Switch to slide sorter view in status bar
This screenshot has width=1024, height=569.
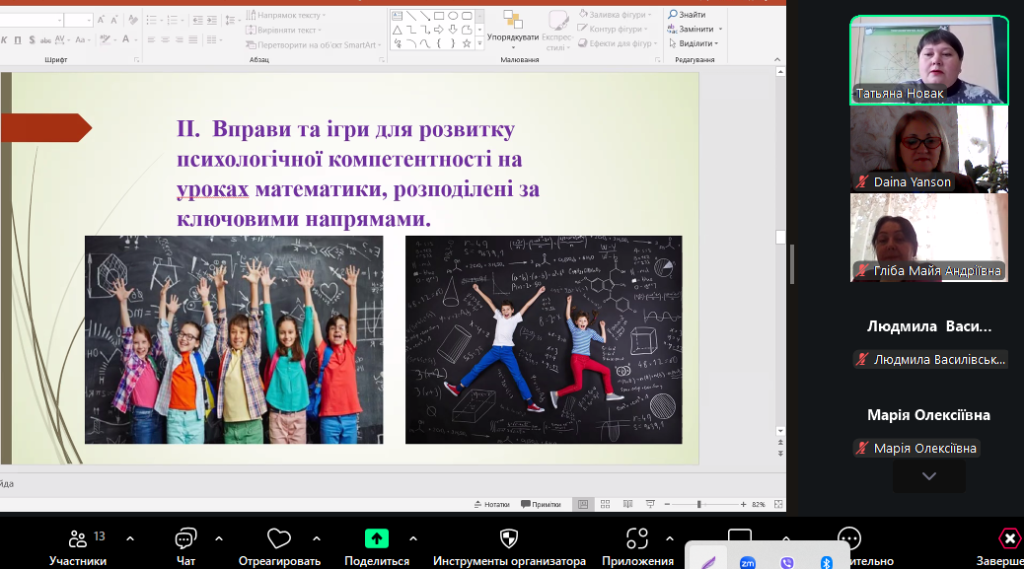(605, 505)
